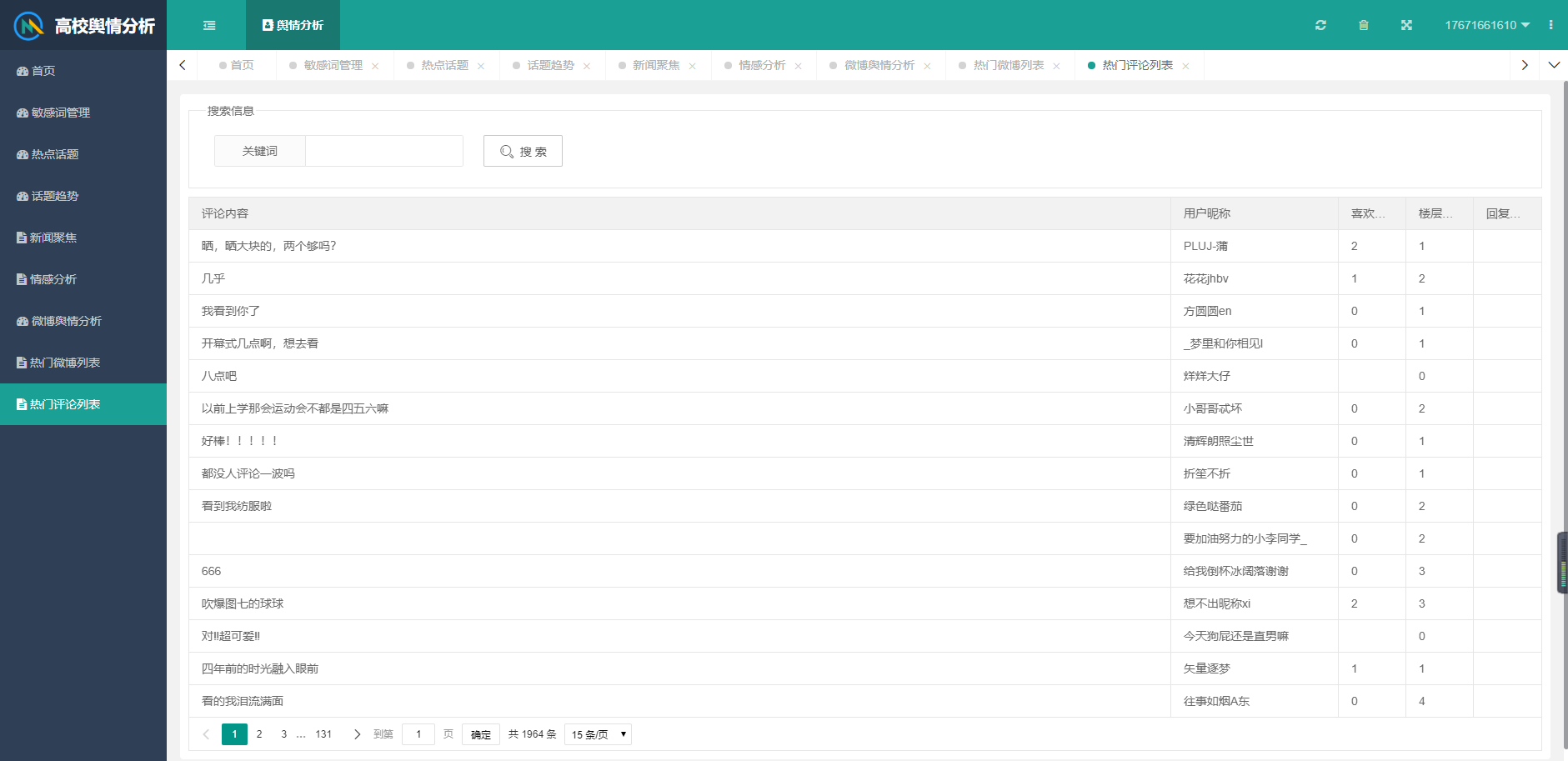Screen dimensions: 1568x761
Task: Click comment text 四年前的时光融入眼前
Action: (260, 668)
